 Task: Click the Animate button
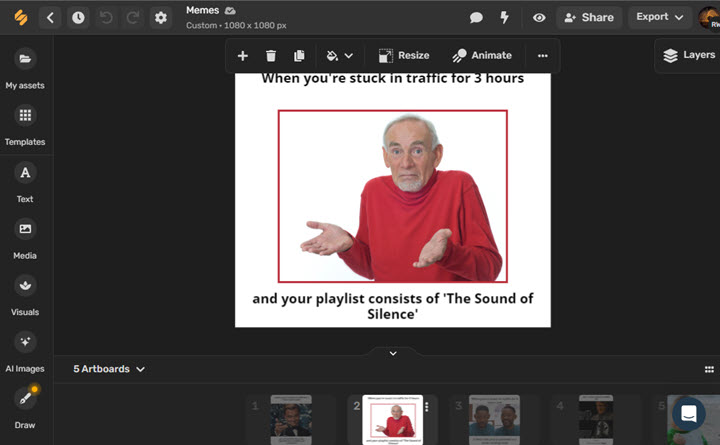(x=482, y=56)
